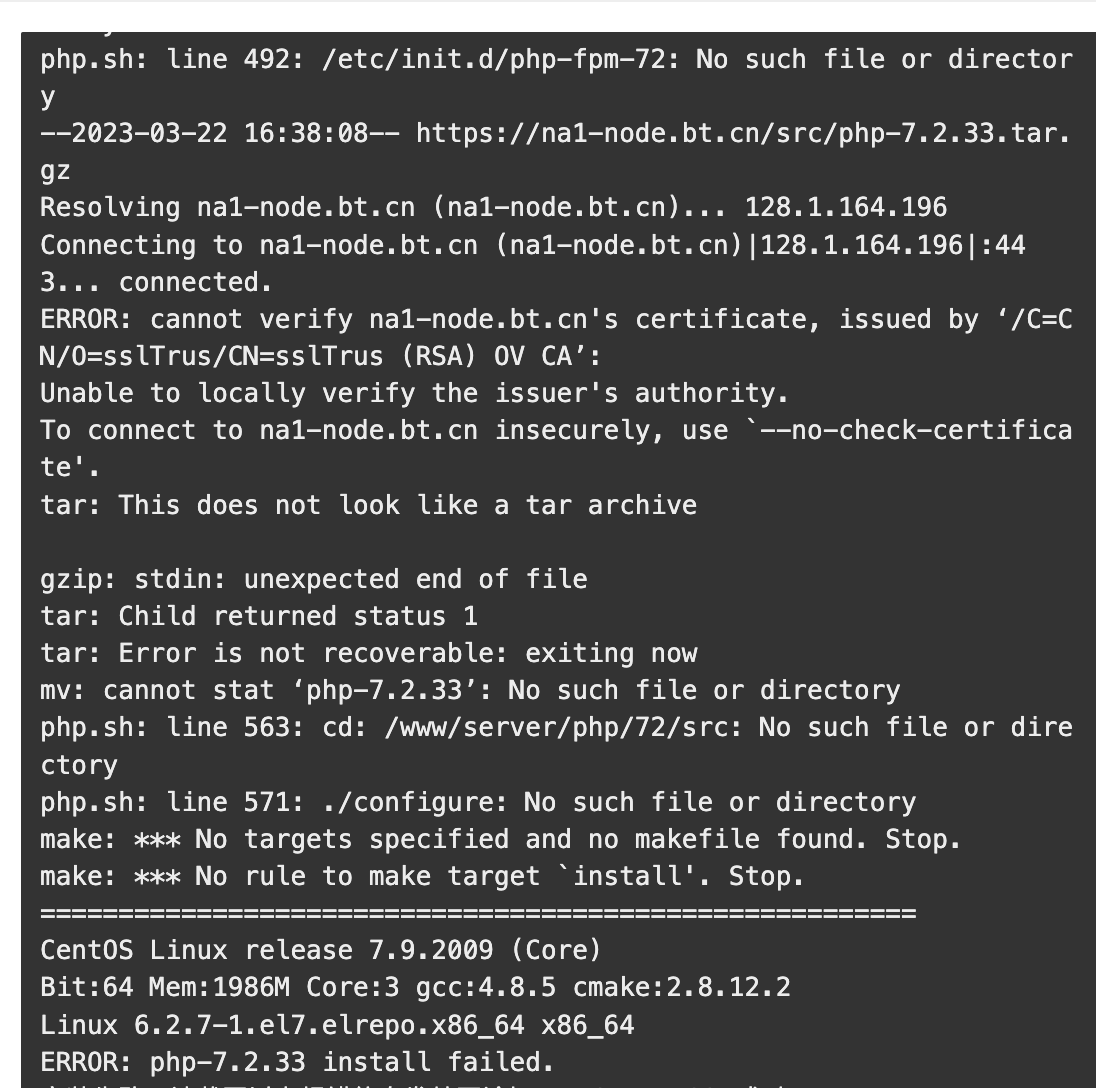Click the 'mv: cannot stat' error line
This screenshot has width=1096, height=1088.
(x=470, y=690)
